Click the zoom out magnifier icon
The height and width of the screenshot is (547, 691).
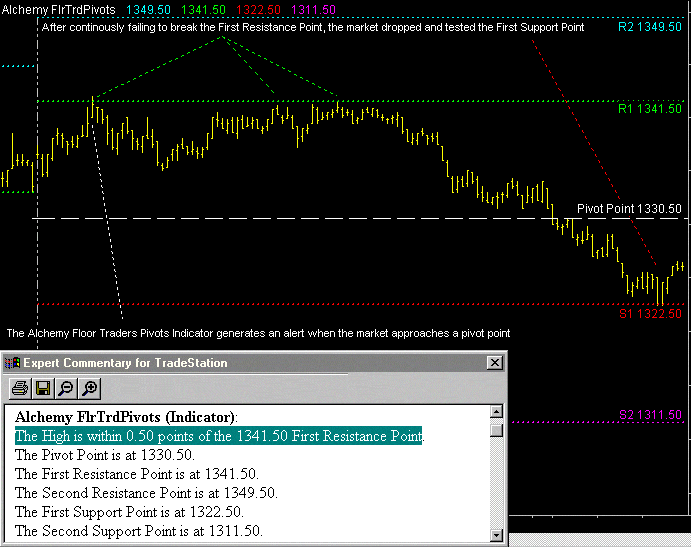click(x=66, y=388)
